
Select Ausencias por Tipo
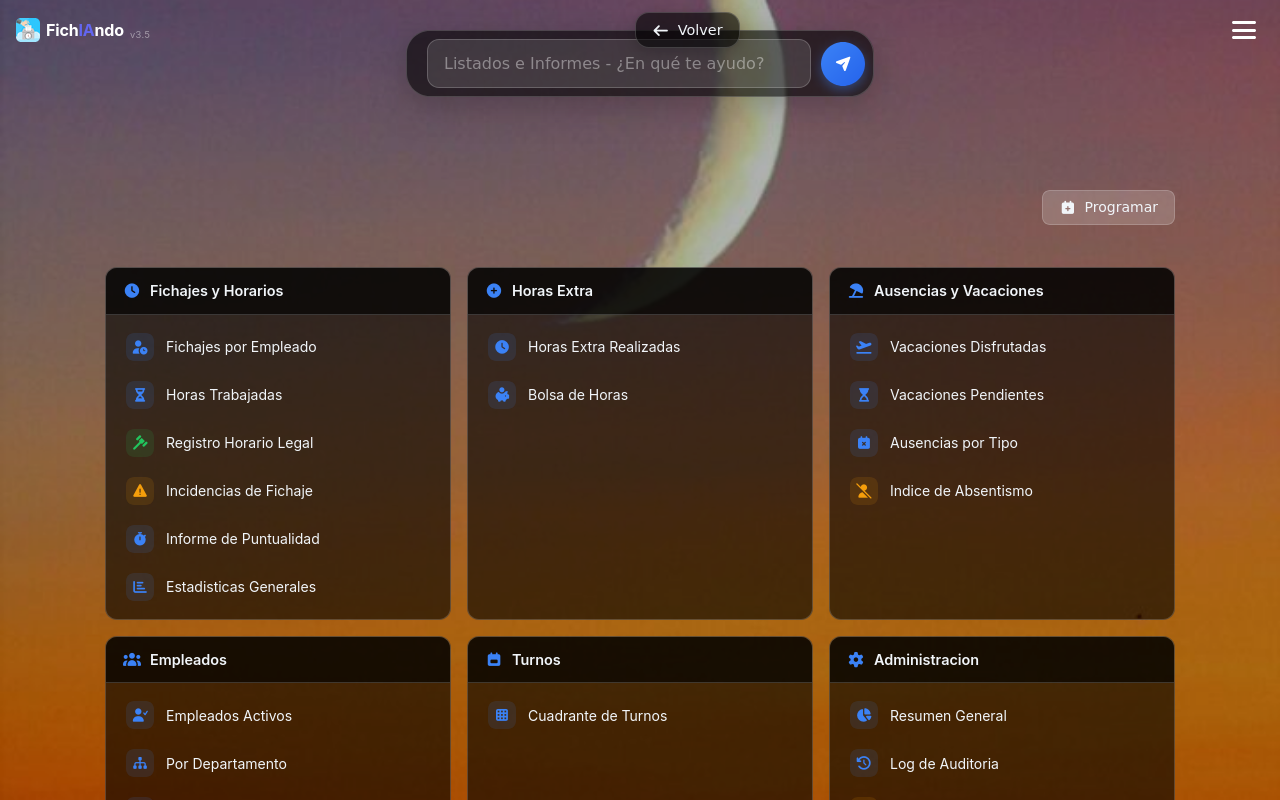tap(1002, 443)
